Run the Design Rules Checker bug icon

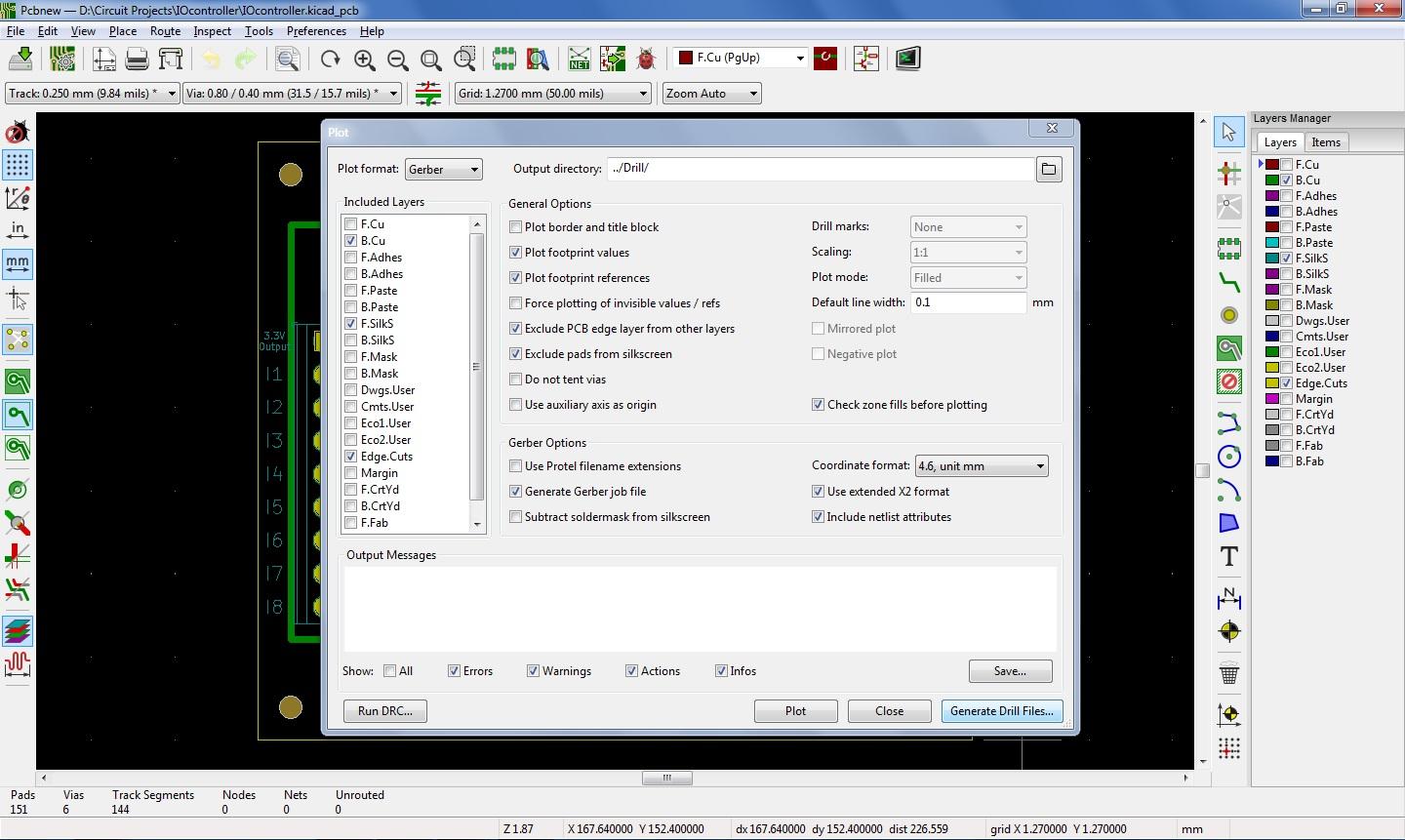point(646,60)
